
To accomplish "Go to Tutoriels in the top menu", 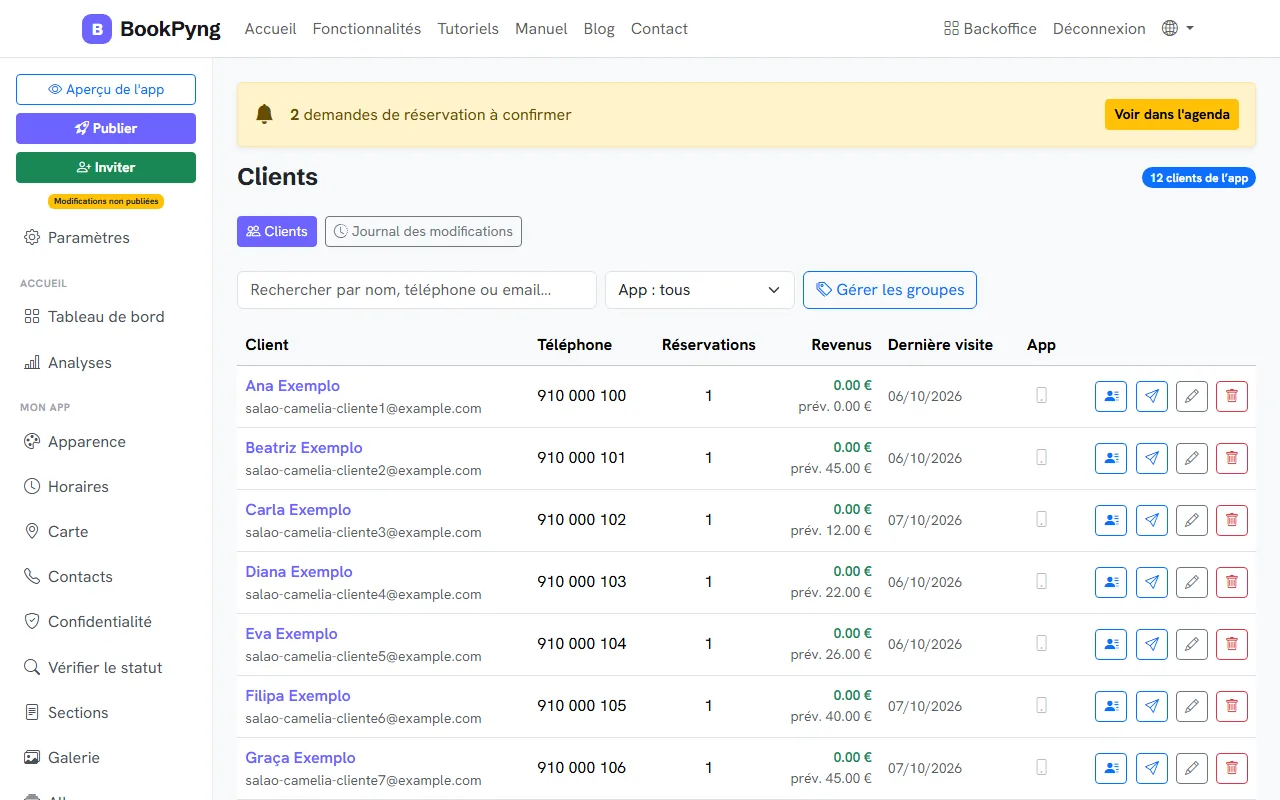I will coord(468,29).
